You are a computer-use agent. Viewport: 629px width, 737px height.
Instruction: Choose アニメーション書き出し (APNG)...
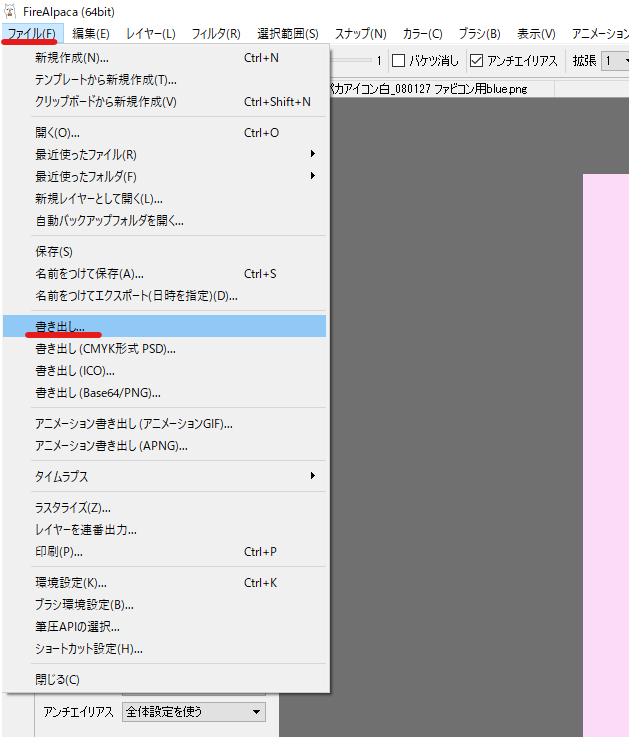pyautogui.click(x=164, y=446)
